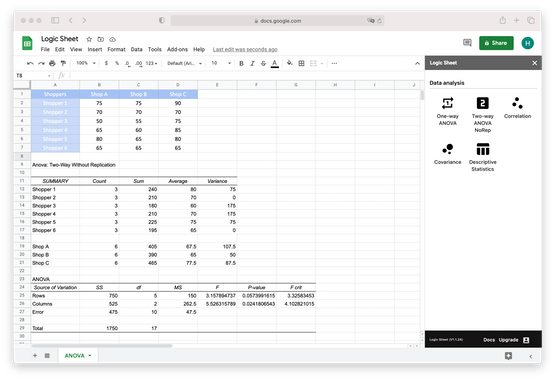This screenshot has width=555, height=380.
Task: Click the Explore icon at bottom right
Action: [x=508, y=356]
